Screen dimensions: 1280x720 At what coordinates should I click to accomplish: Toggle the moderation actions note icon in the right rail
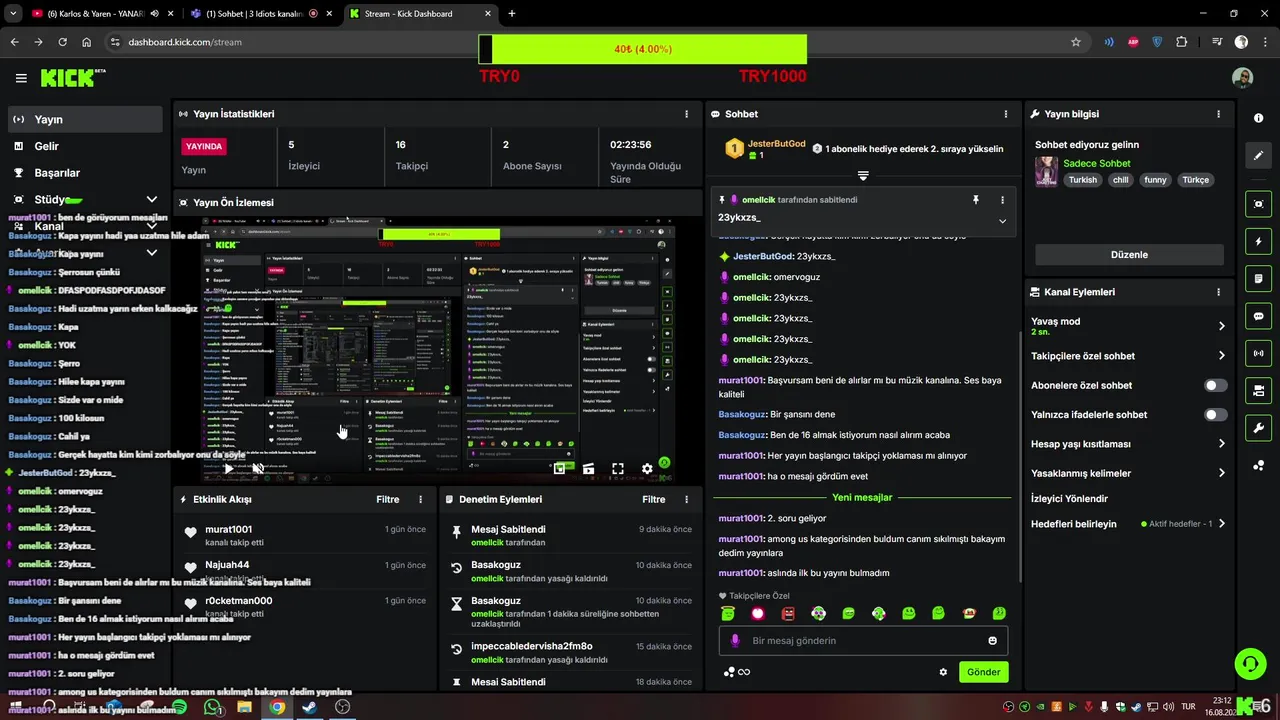[1258, 278]
